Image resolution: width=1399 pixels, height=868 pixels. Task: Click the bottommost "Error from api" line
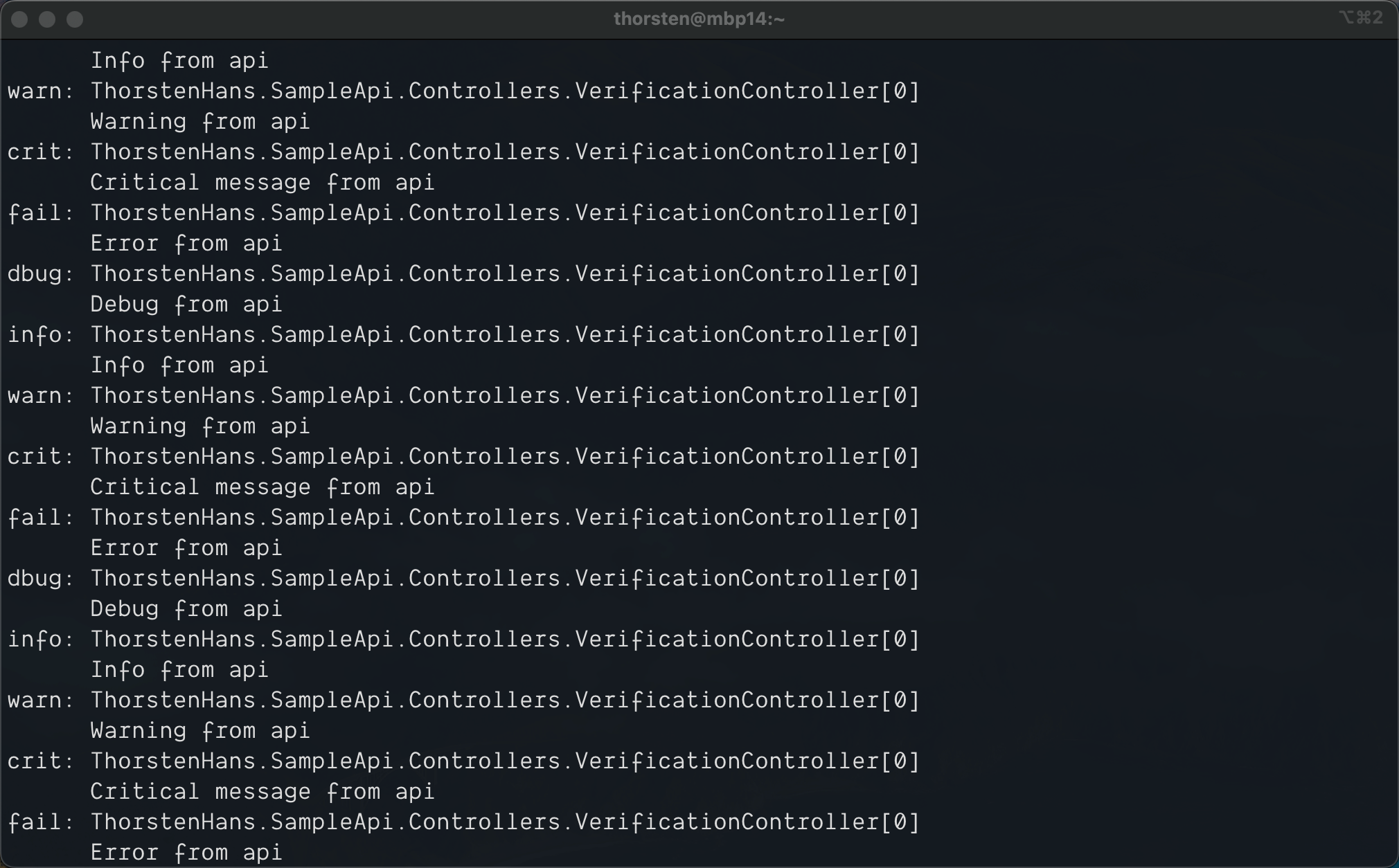(x=186, y=853)
